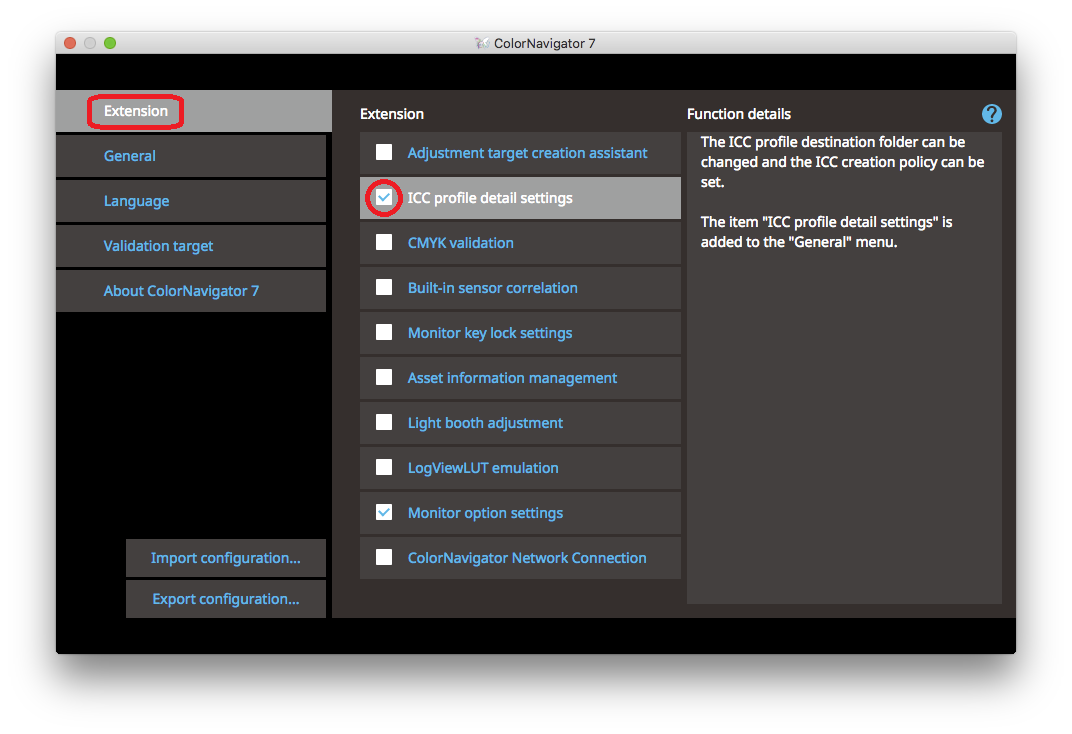Select the ColorNavigator Network Connection label

[527, 558]
